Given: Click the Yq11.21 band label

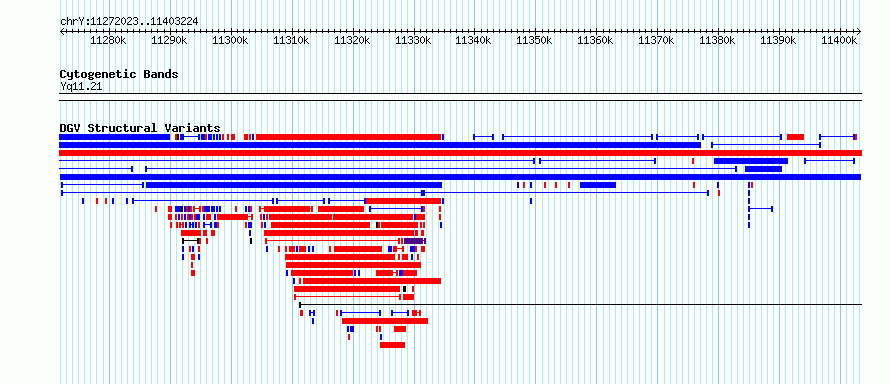Looking at the screenshot, I should [x=81, y=87].
